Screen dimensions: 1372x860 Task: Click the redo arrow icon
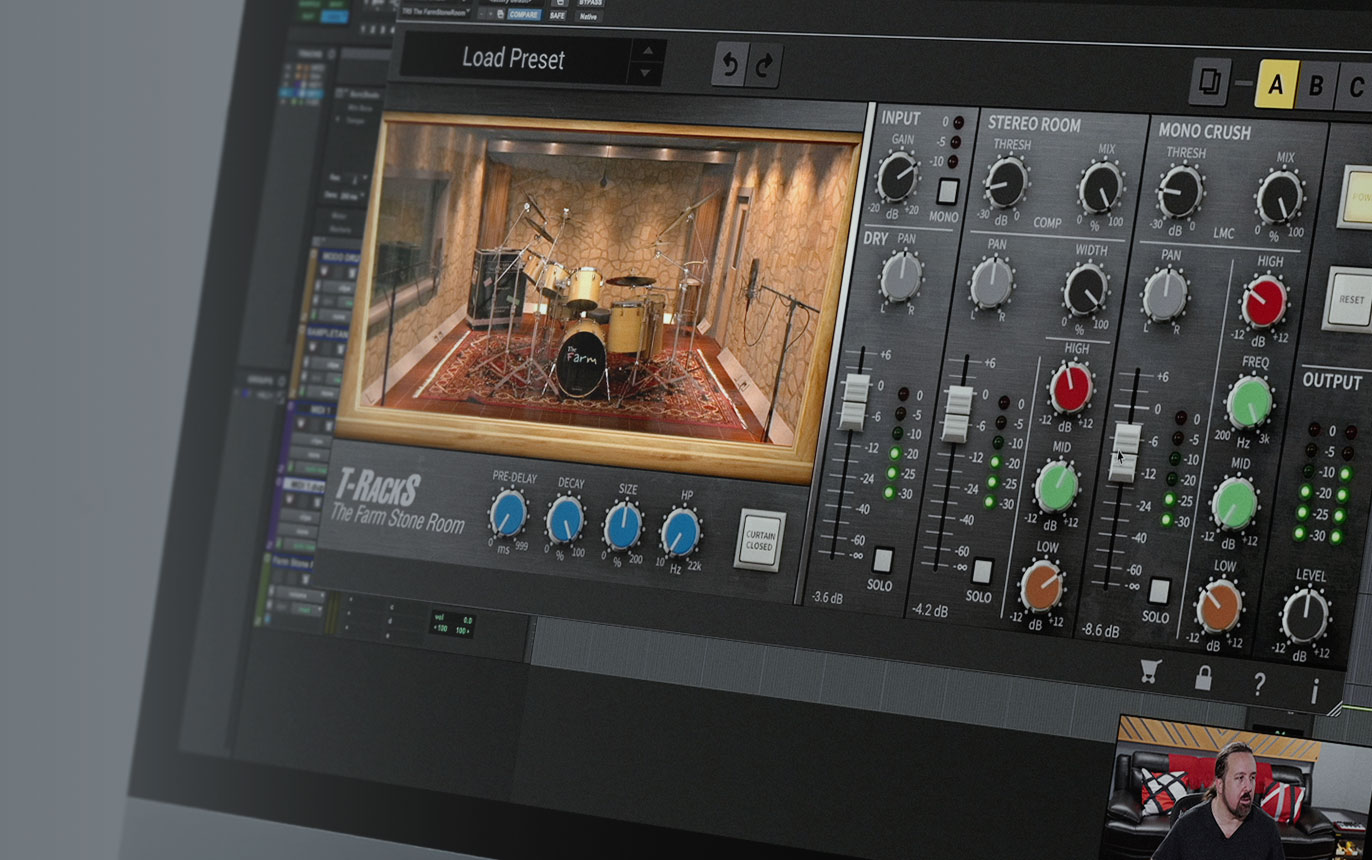point(764,66)
